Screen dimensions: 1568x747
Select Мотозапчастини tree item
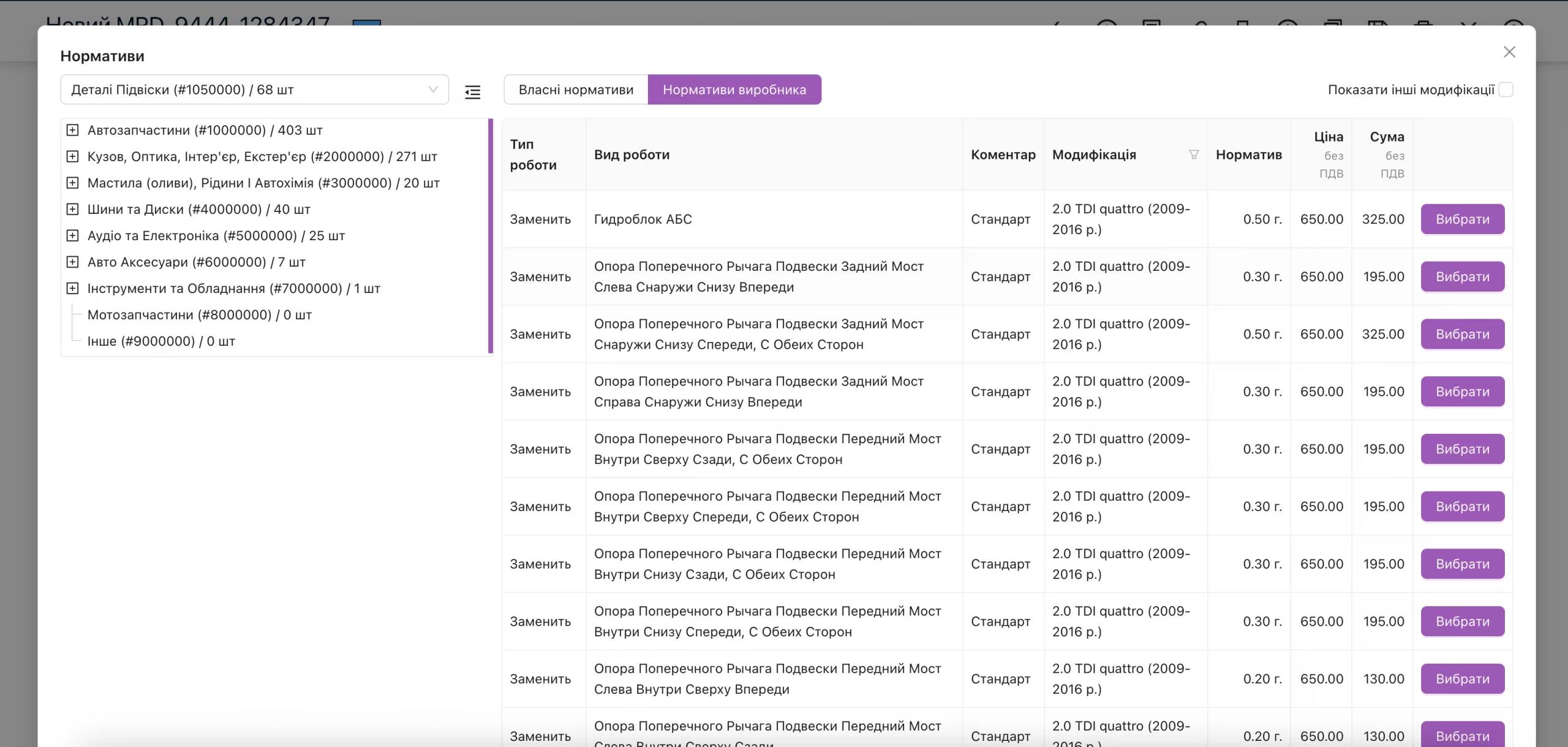pos(200,314)
